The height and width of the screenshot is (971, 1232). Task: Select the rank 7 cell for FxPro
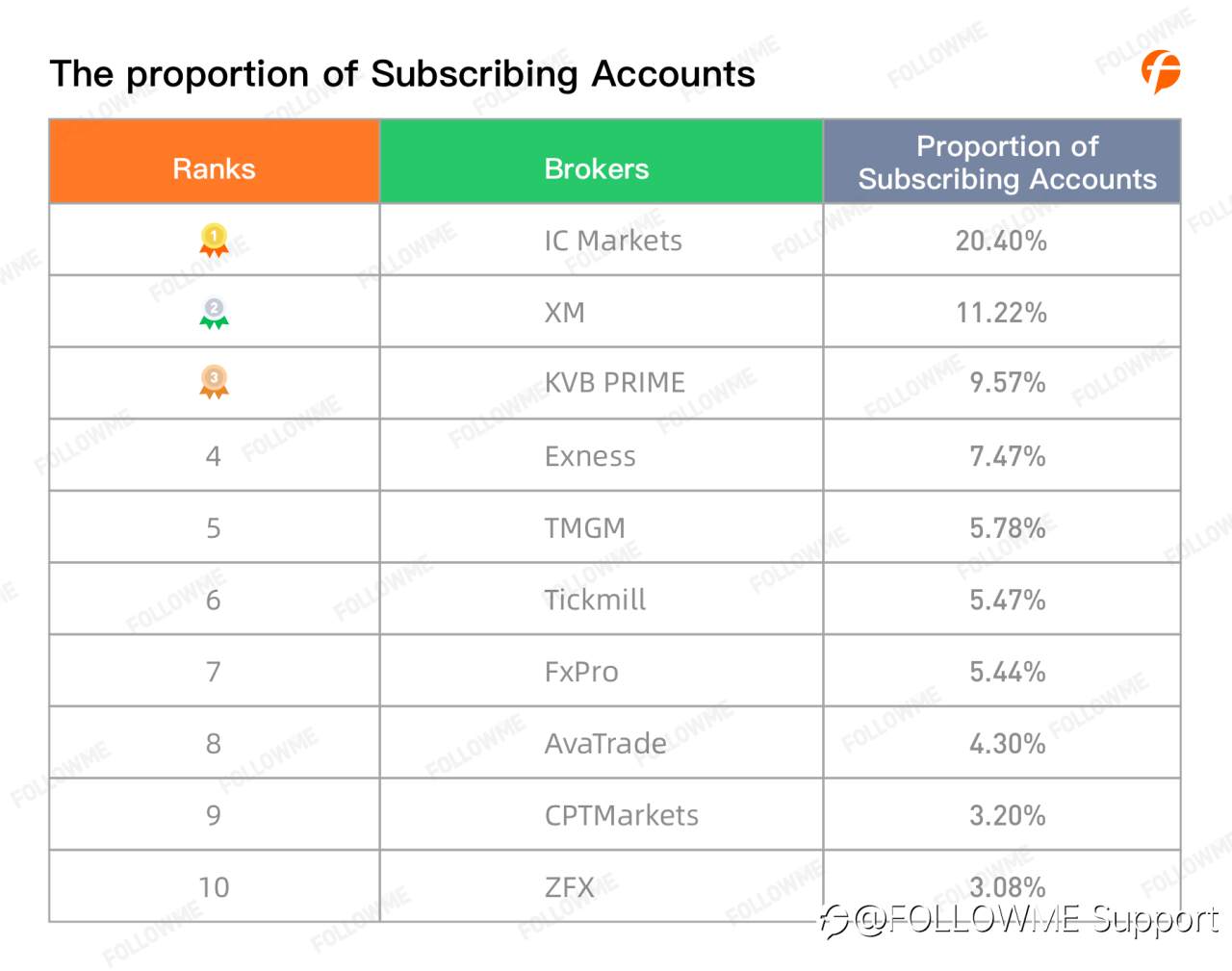(214, 671)
